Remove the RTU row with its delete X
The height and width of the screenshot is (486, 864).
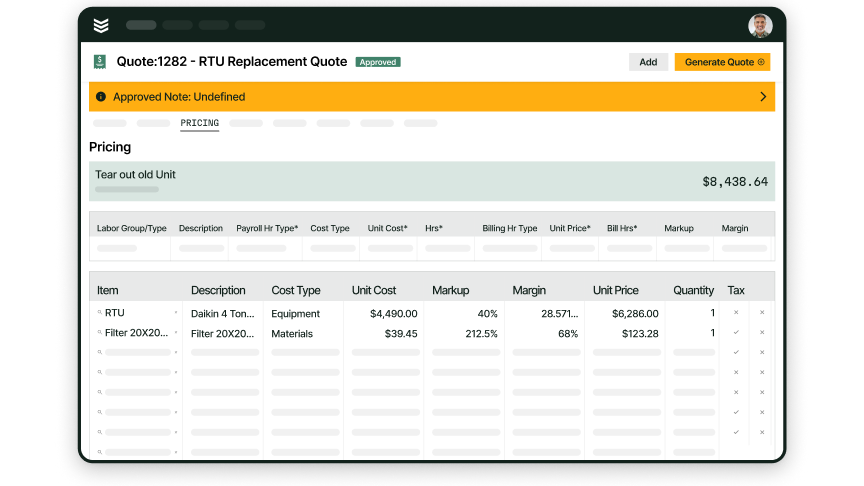pos(762,313)
